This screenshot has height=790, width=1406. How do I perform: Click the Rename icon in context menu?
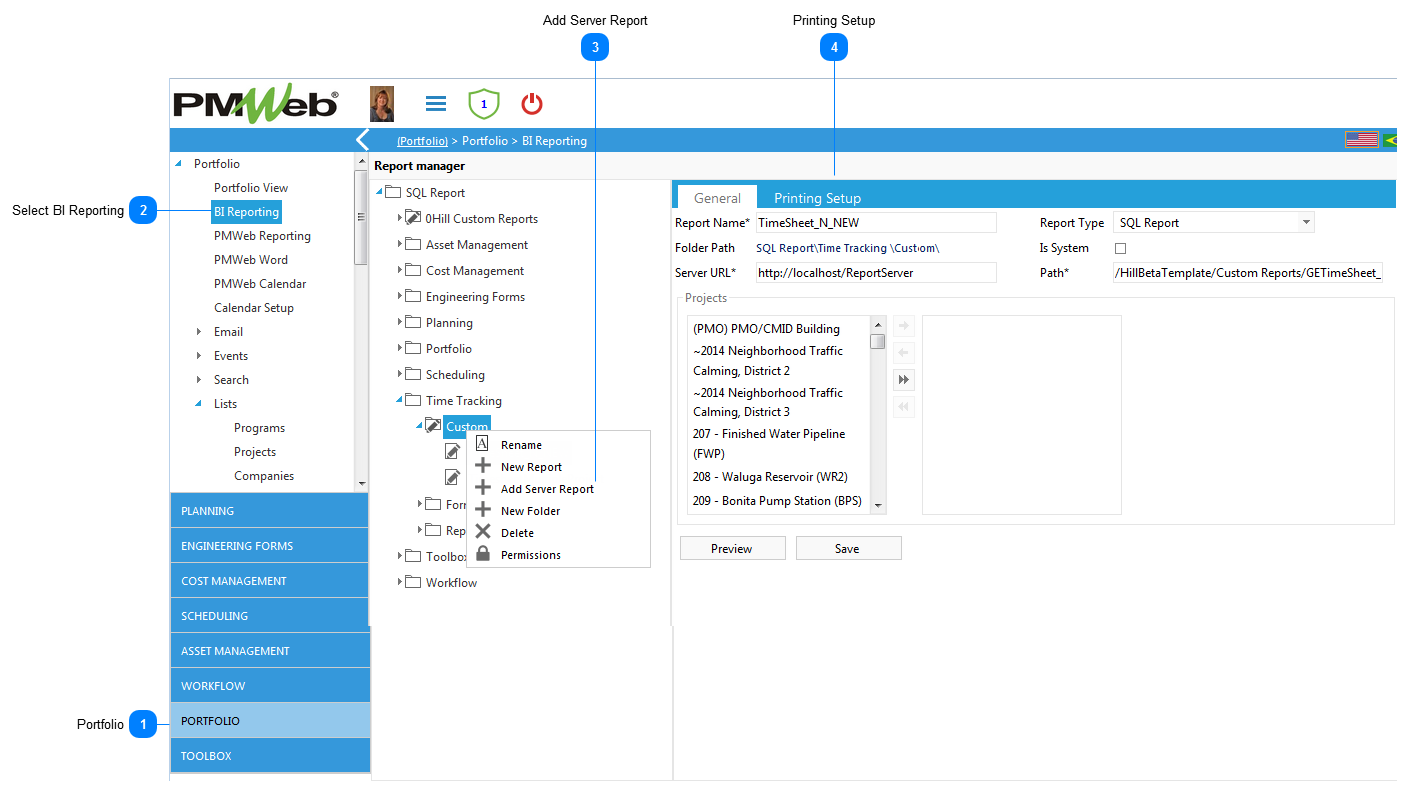coord(482,444)
